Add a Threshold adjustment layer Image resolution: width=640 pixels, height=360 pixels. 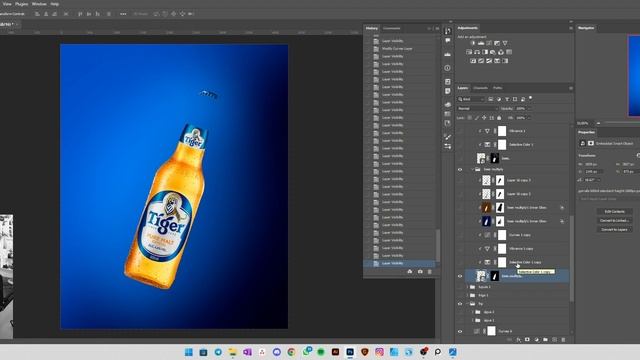(489, 61)
